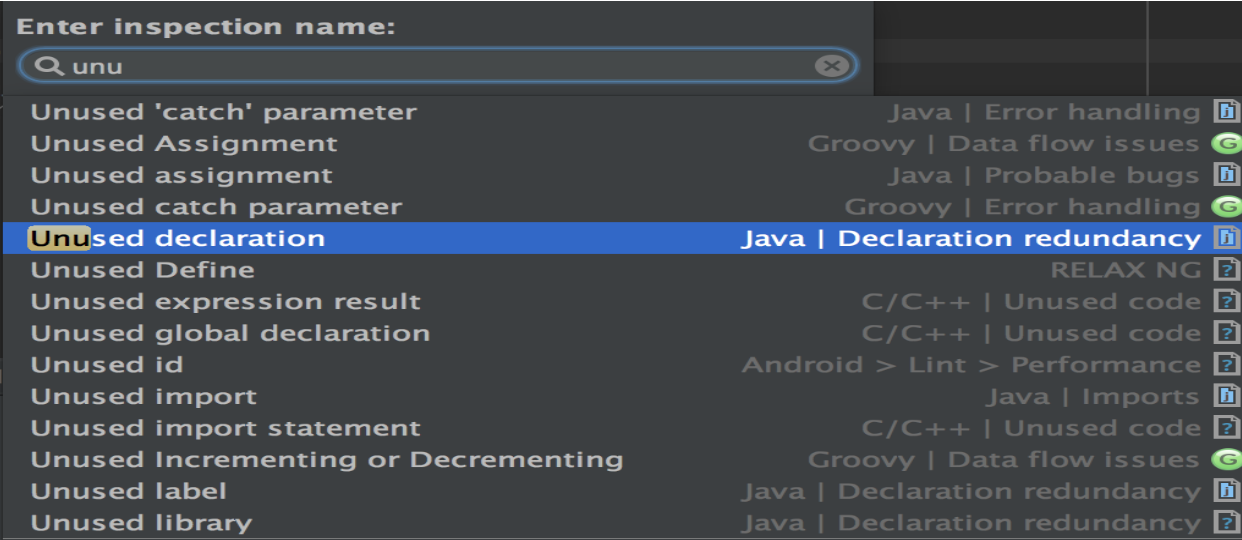The width and height of the screenshot is (1242, 540).
Task: Pick the Unused id Android Lint inspection
Action: point(107,365)
